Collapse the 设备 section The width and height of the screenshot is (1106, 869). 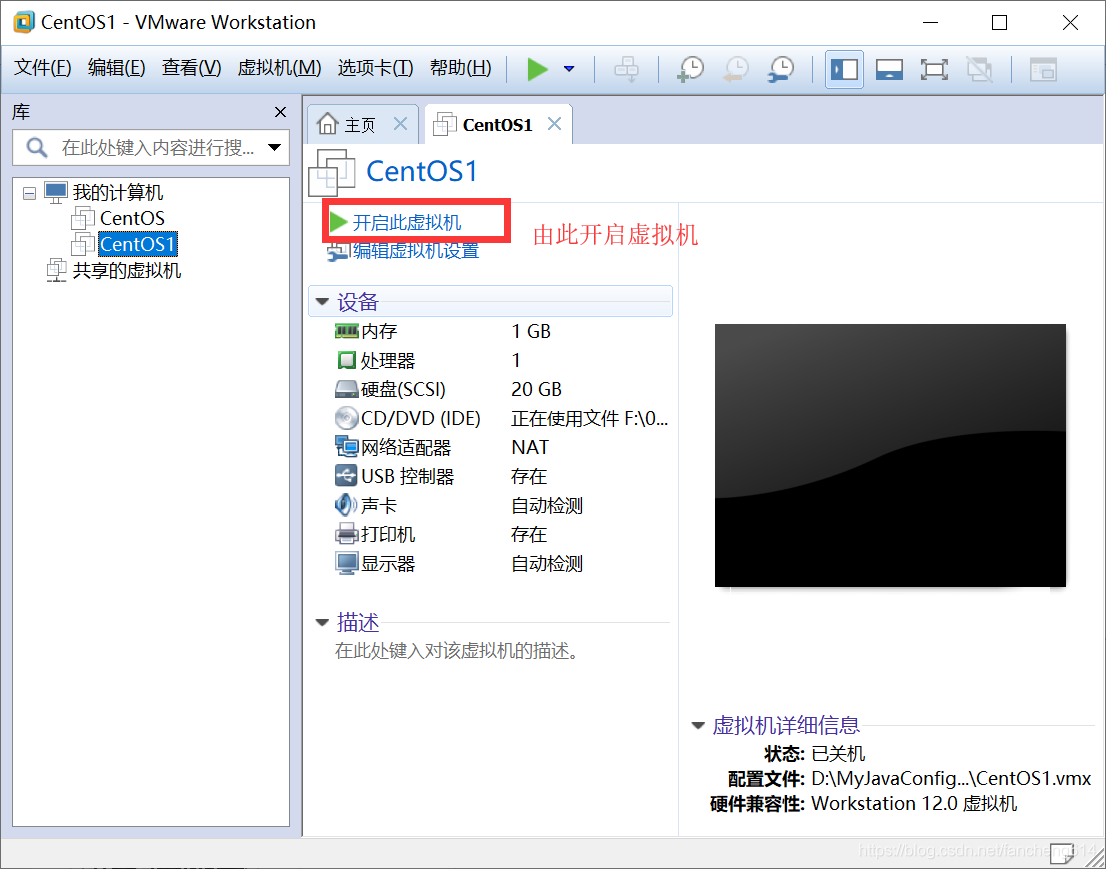(322, 302)
